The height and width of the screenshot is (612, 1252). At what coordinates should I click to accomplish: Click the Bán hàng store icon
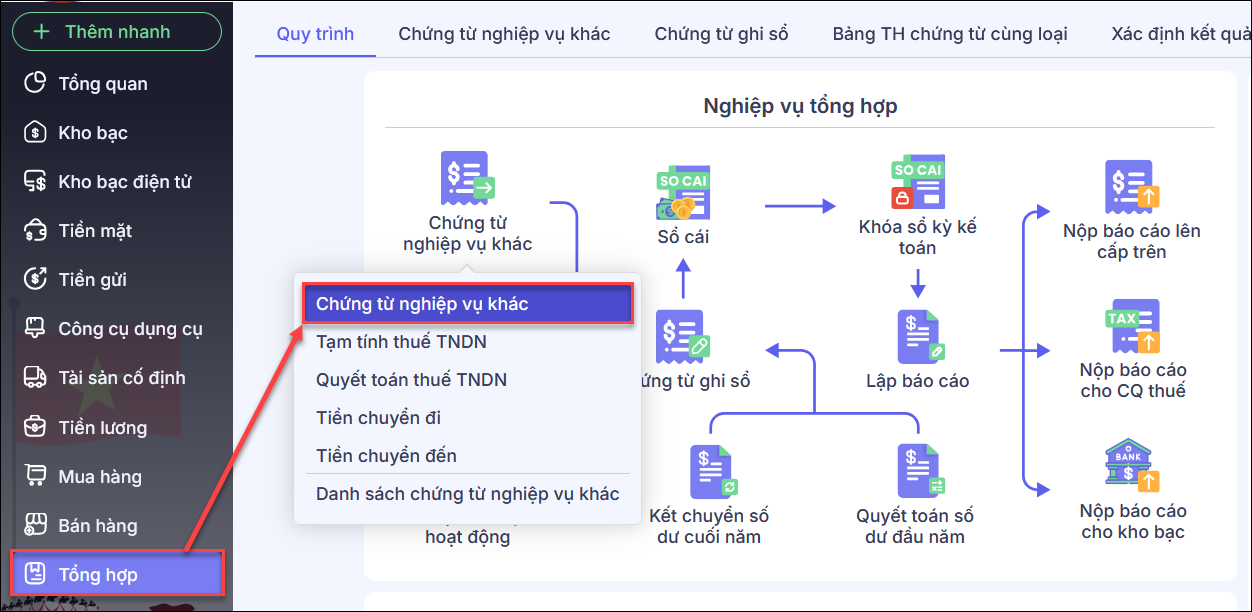click(x=35, y=525)
